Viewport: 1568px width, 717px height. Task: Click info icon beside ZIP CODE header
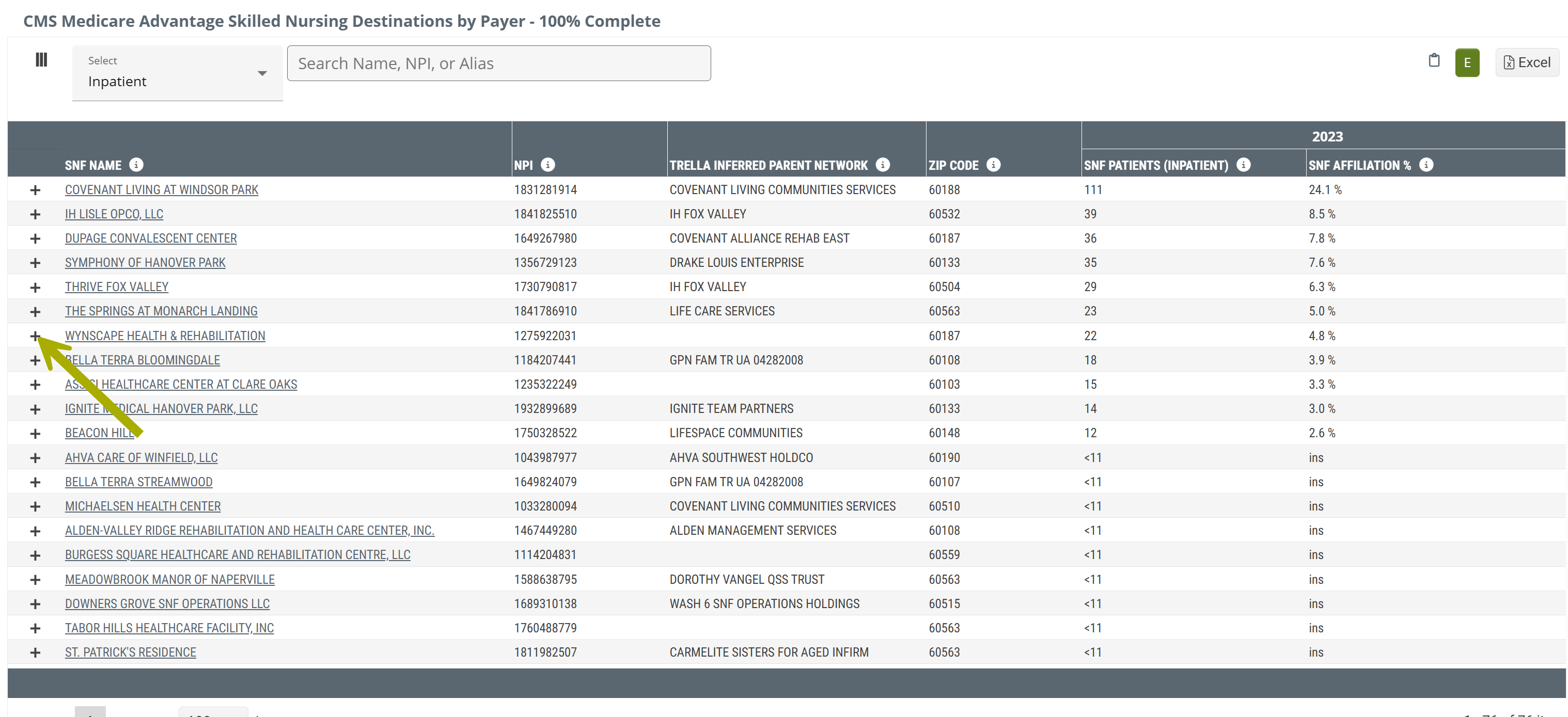pos(993,165)
